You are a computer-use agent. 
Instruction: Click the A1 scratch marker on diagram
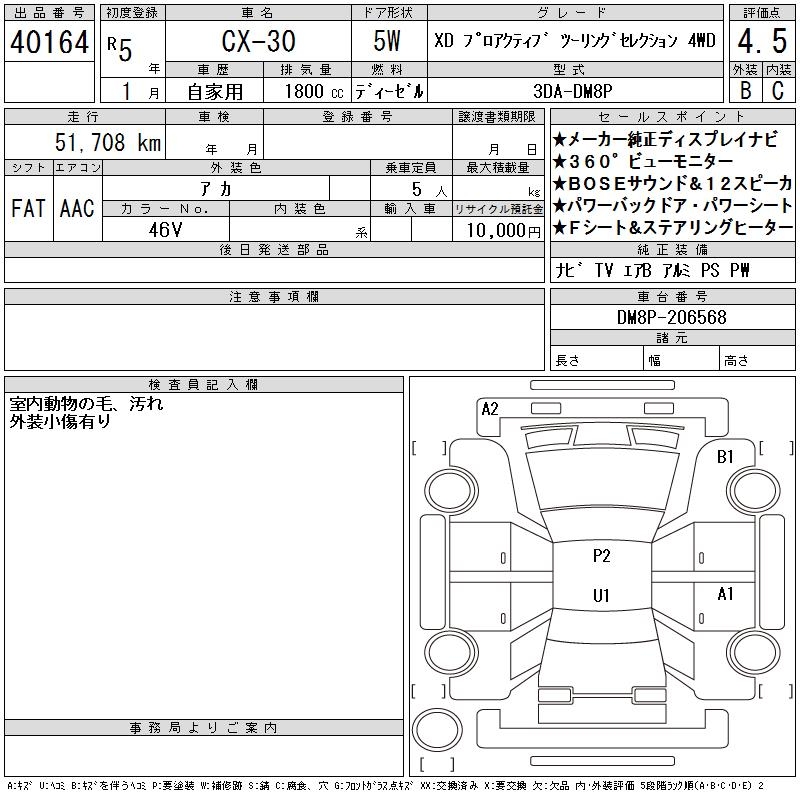(x=725, y=594)
